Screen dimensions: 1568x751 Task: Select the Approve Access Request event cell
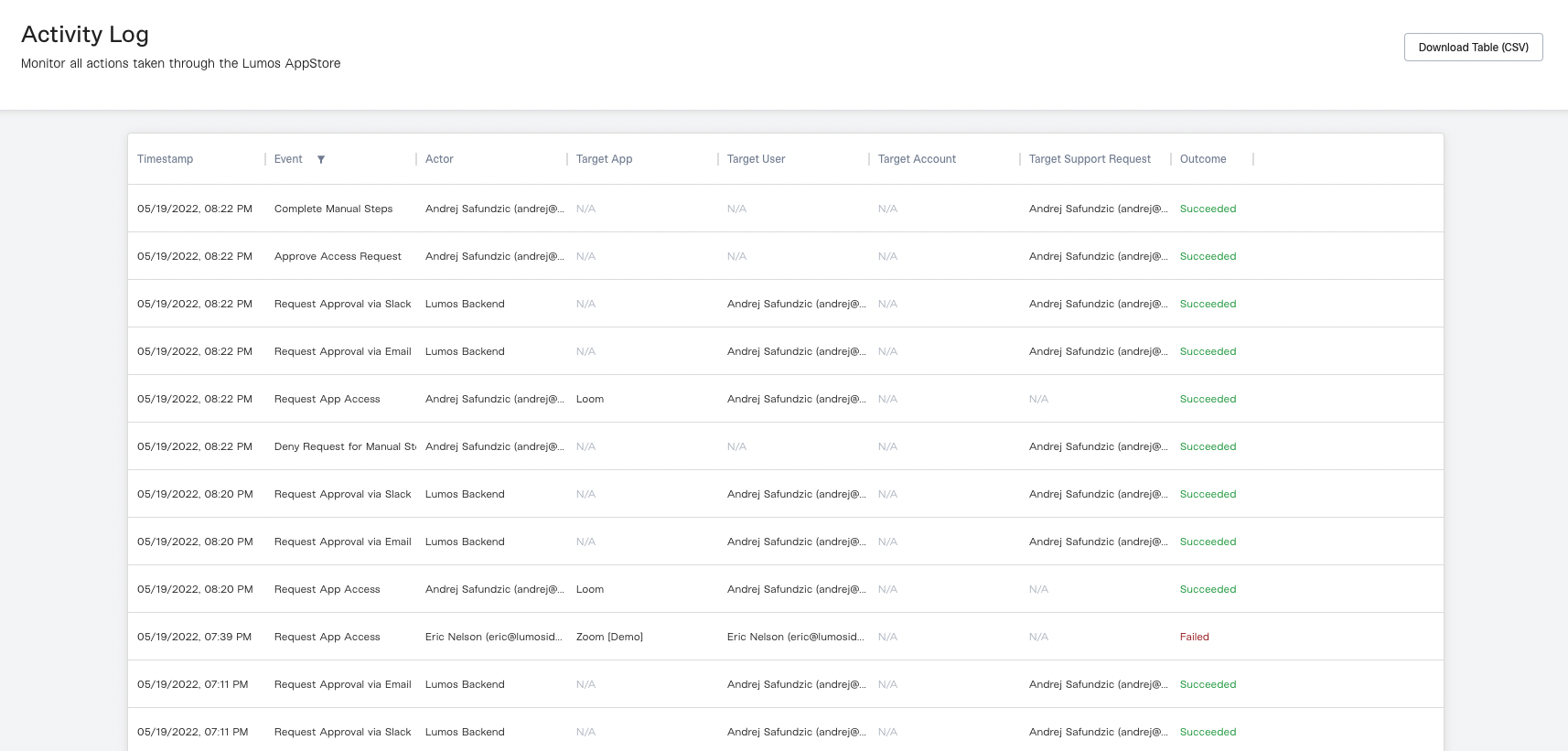coord(338,256)
